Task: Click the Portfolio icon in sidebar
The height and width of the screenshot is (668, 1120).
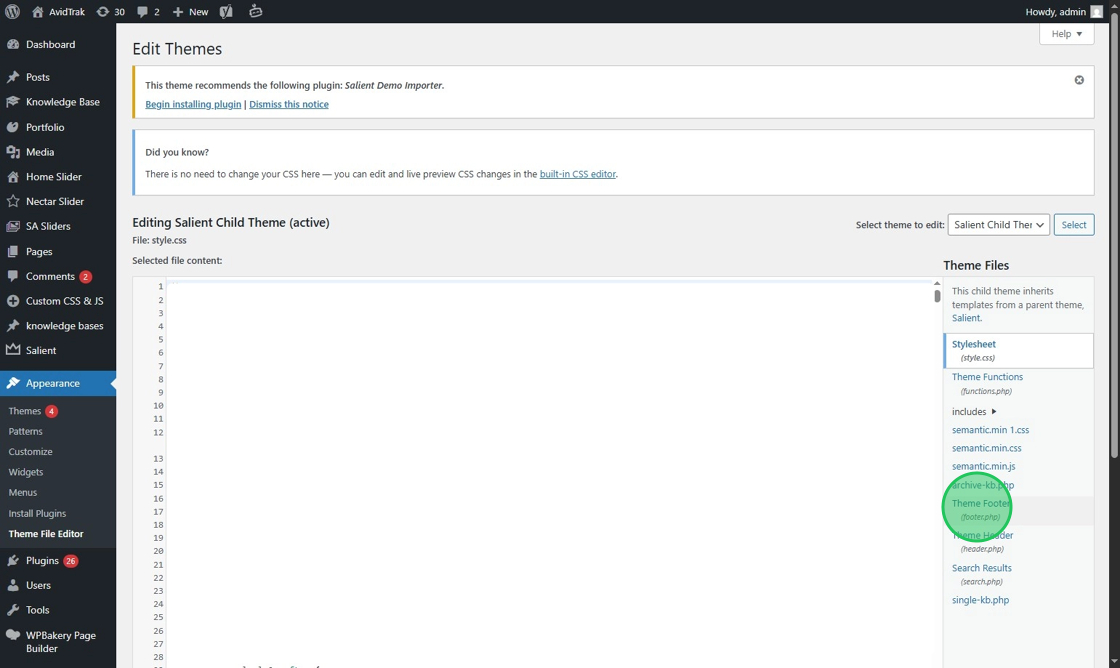Action: (x=13, y=127)
